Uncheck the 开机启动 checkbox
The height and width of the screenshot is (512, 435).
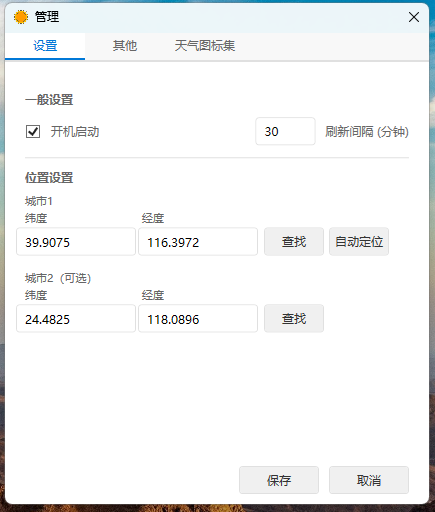(x=33, y=131)
